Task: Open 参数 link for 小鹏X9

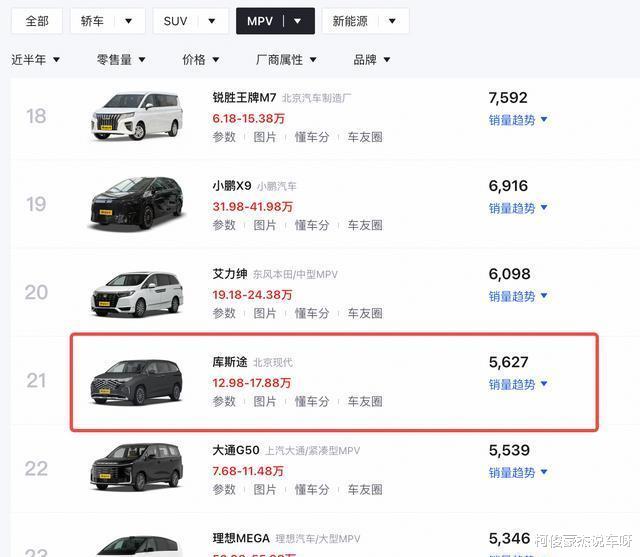Action: [224, 225]
